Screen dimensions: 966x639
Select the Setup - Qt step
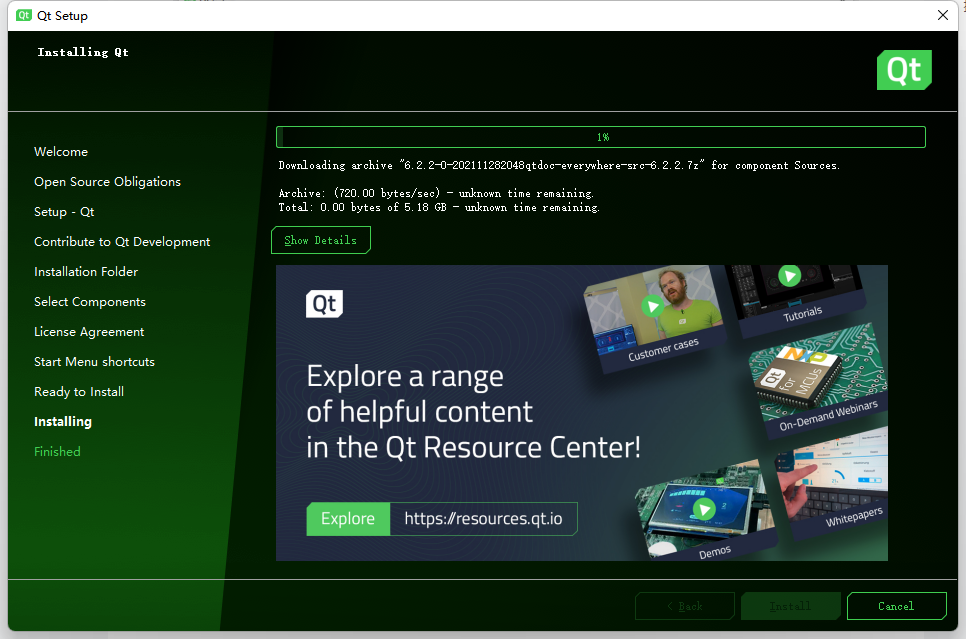click(x=64, y=212)
